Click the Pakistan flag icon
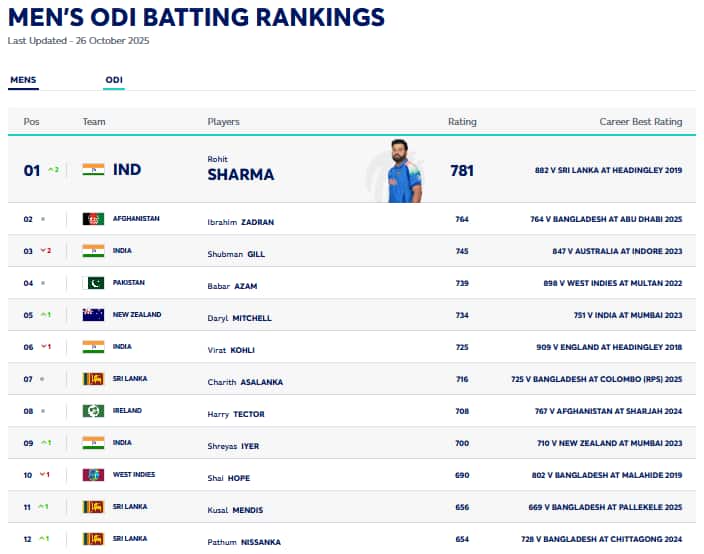 [x=93, y=283]
